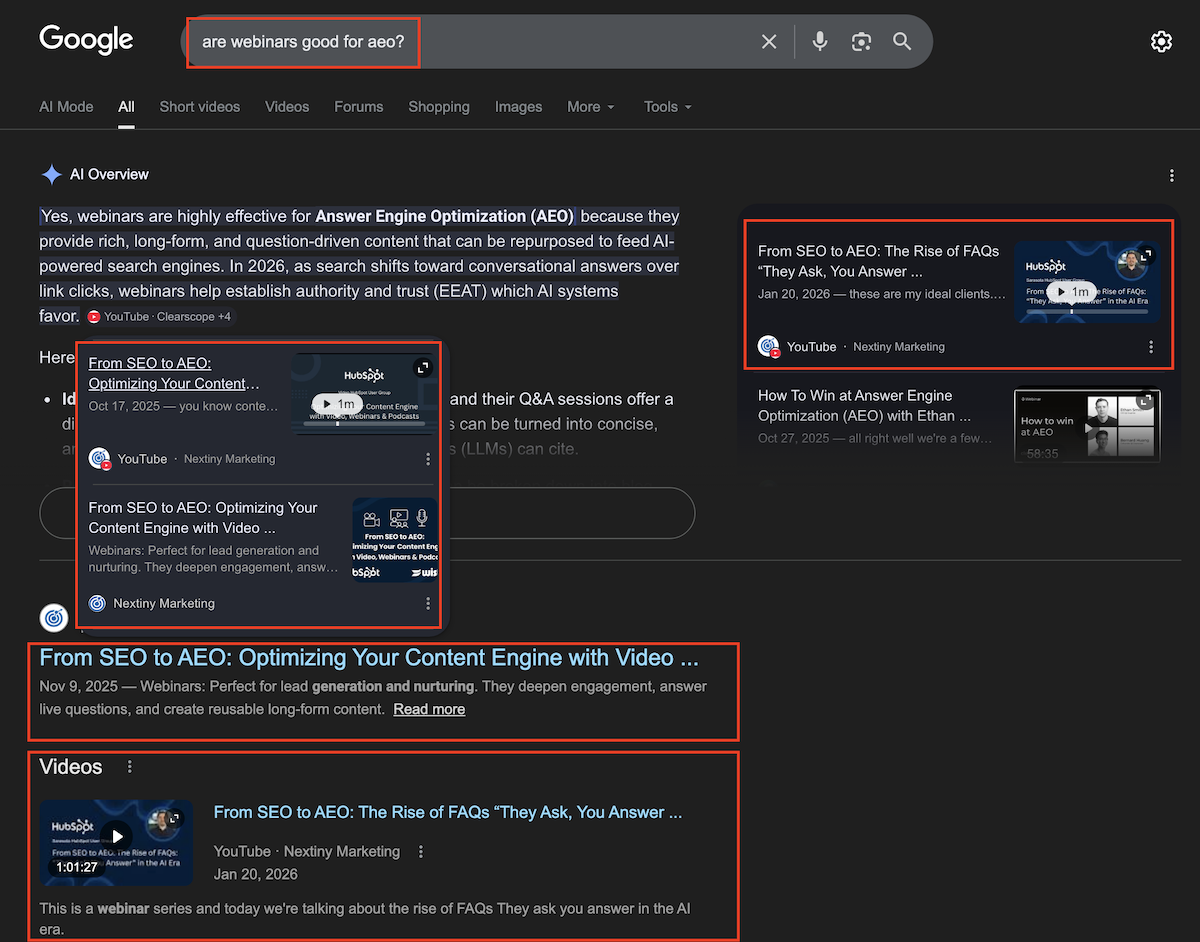Open AI Overview three-dot options menu
This screenshot has width=1200, height=942.
[1172, 176]
